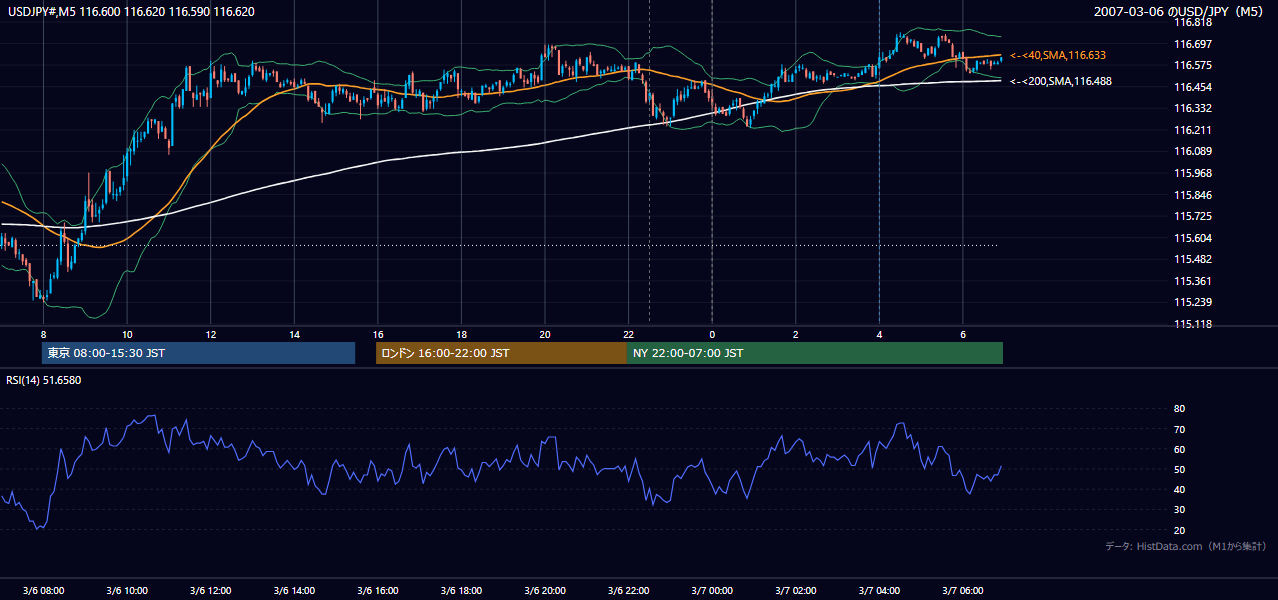Click price axis value 115.239

click(x=1192, y=302)
